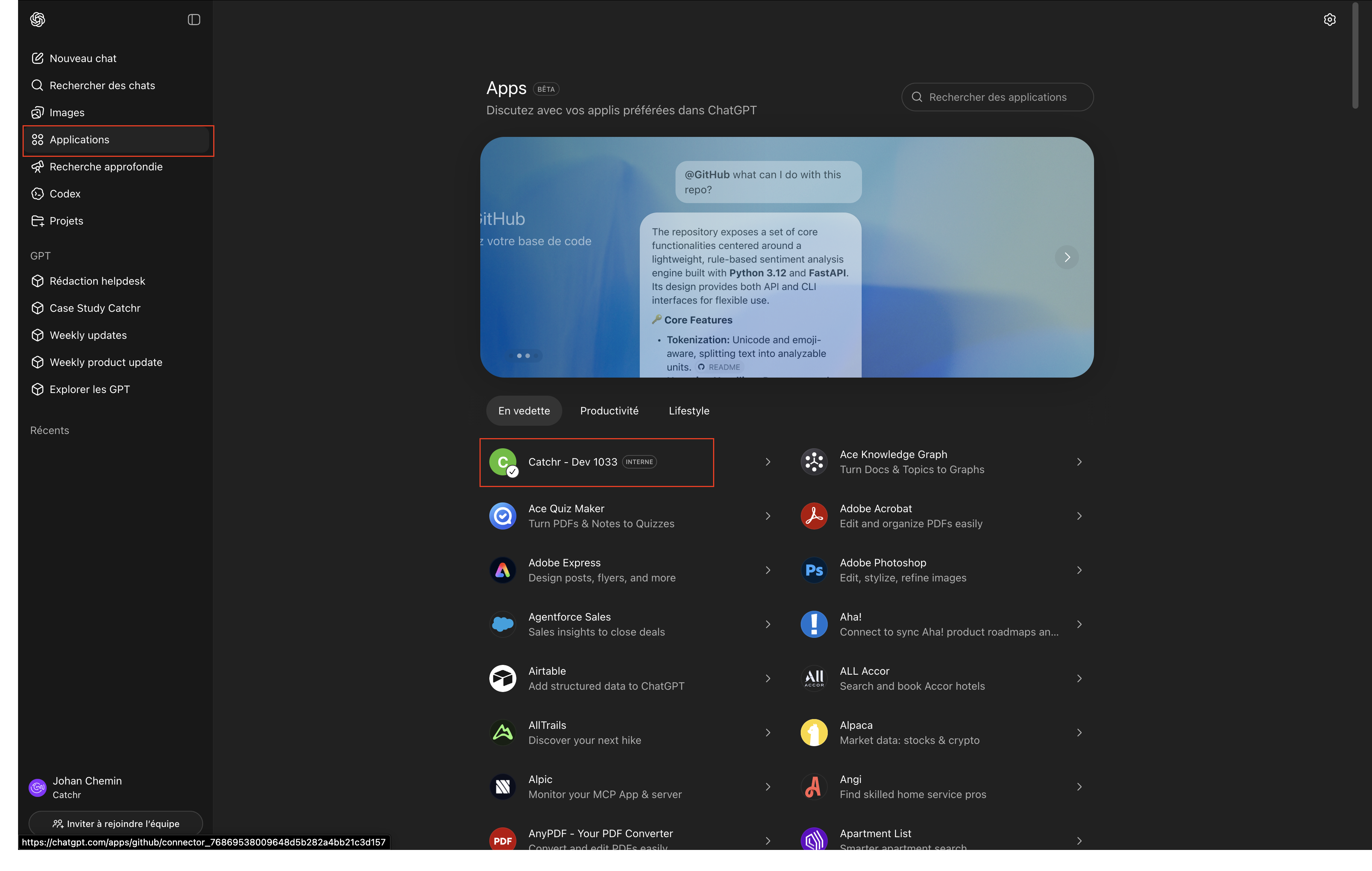
Task: Open the Images section
Action: click(x=67, y=112)
